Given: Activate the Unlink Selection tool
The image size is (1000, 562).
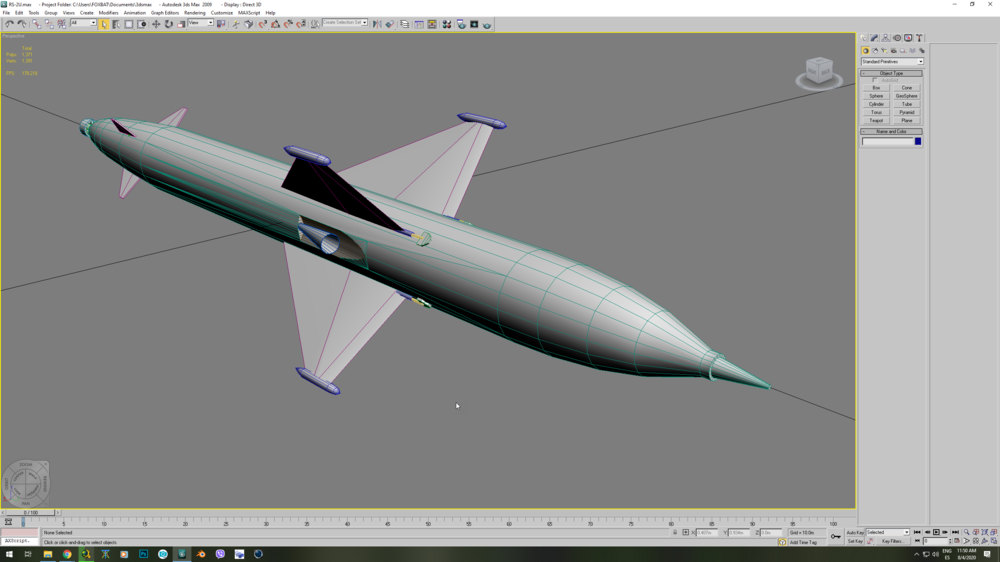Looking at the screenshot, I should click(x=49, y=24).
